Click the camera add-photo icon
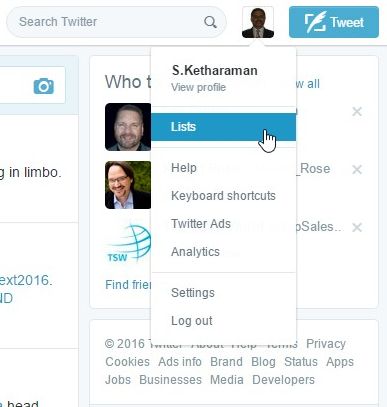The height and width of the screenshot is (407, 387). point(44,86)
